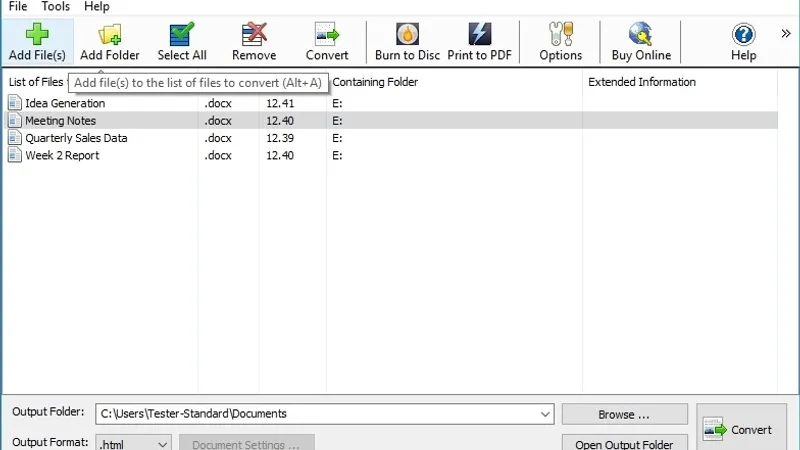This screenshot has height=450, width=800.
Task: Expand the Output Folder dropdown arrow
Action: [545, 414]
